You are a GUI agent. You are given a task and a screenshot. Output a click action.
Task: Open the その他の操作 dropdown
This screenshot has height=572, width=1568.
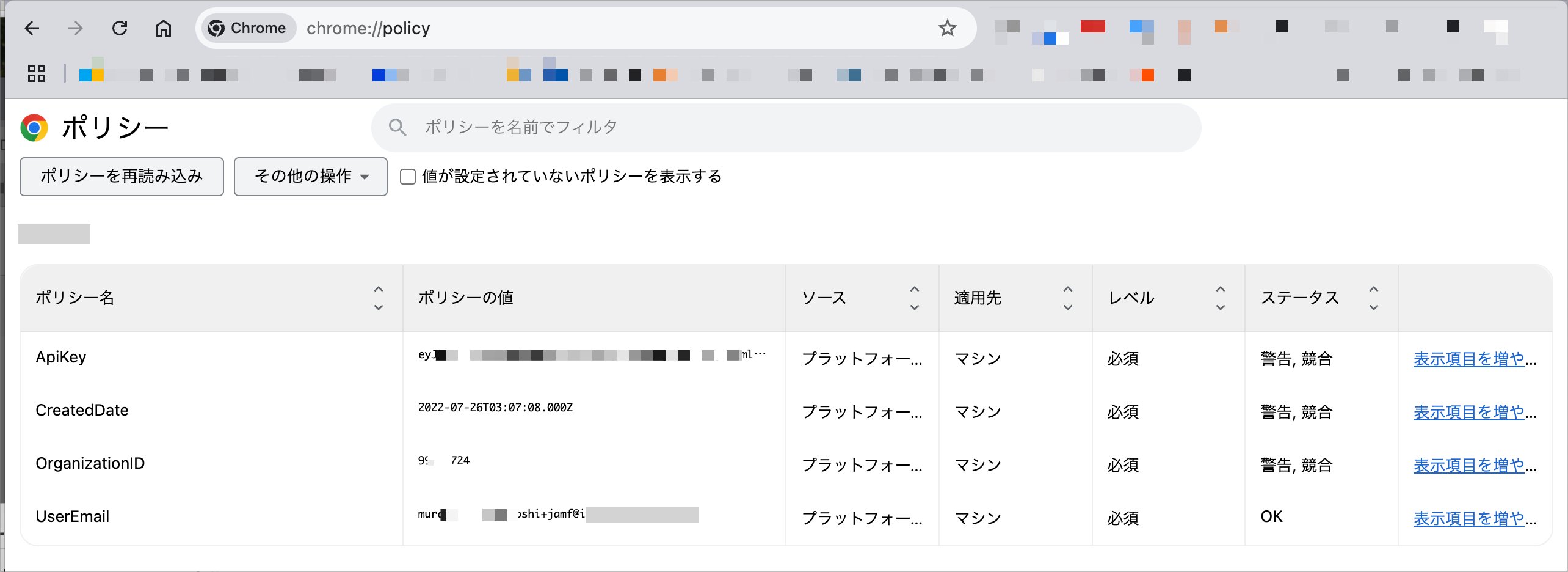click(x=310, y=176)
